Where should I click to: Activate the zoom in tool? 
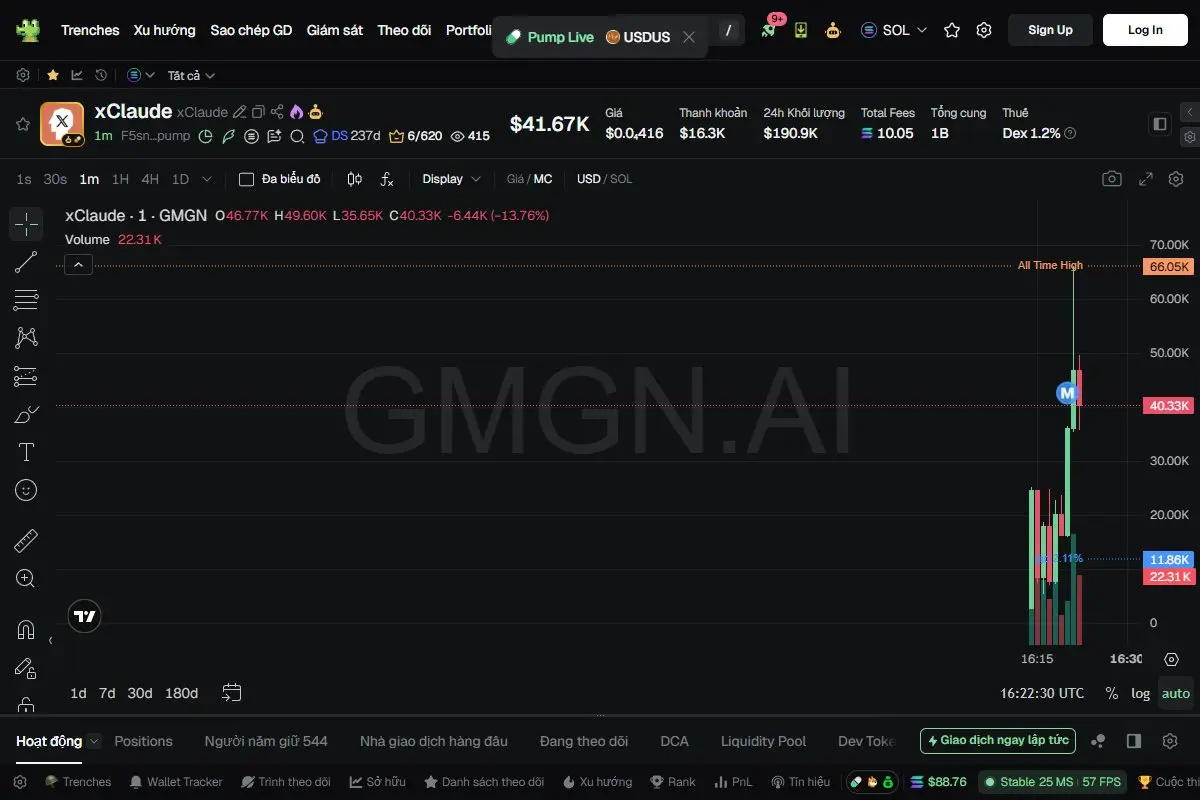pyautogui.click(x=26, y=579)
